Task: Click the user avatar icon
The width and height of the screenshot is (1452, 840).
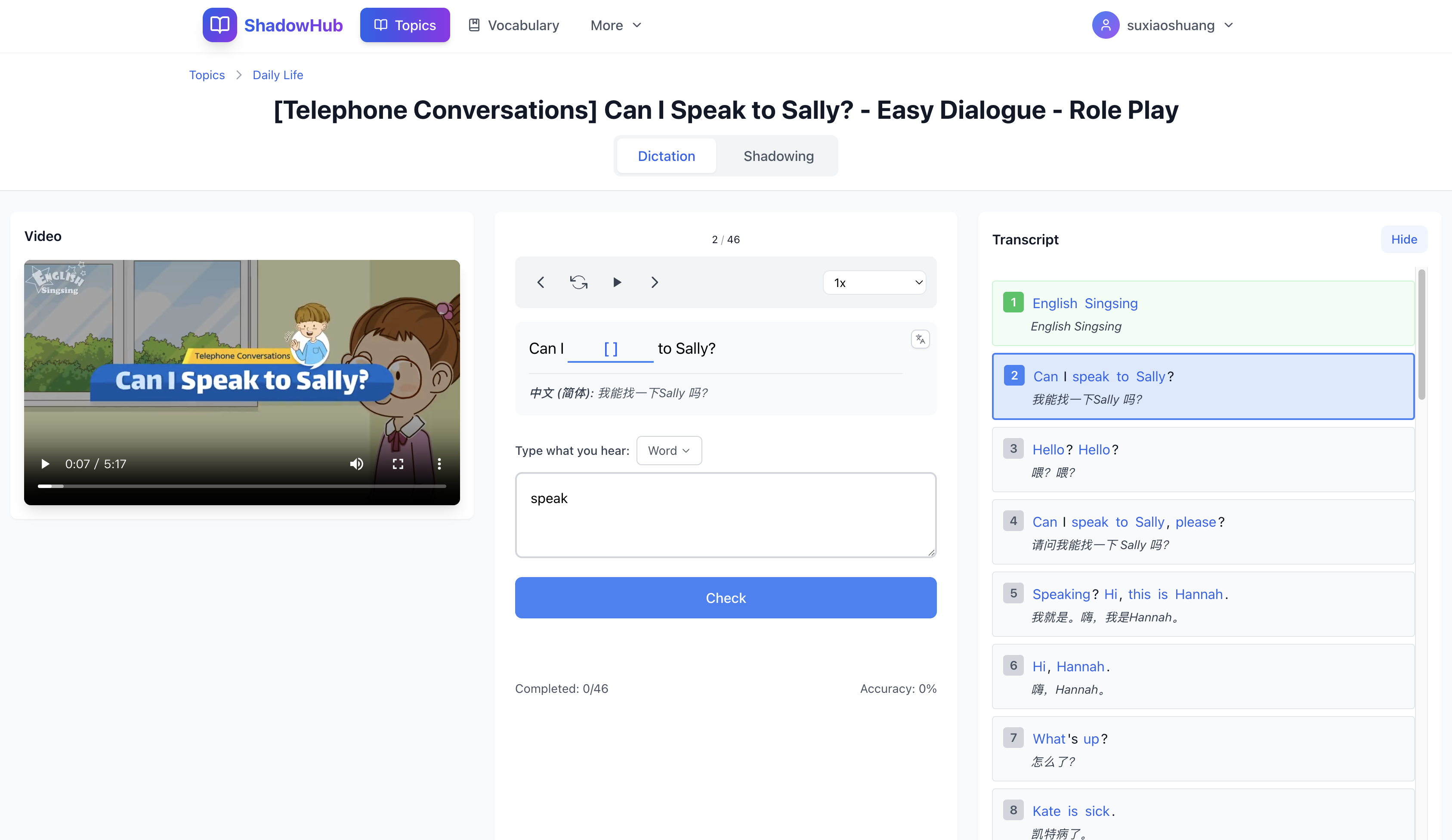Action: 1105,25
